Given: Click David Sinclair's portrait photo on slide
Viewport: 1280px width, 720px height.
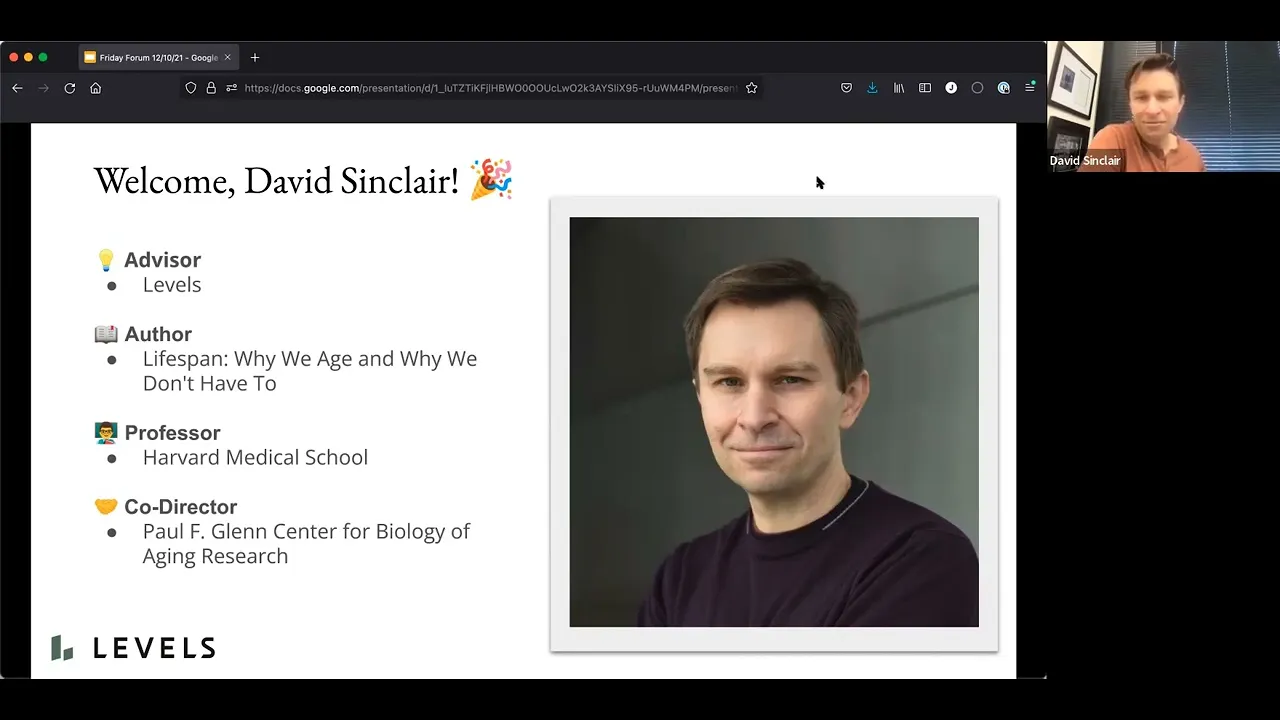Looking at the screenshot, I should 774,422.
